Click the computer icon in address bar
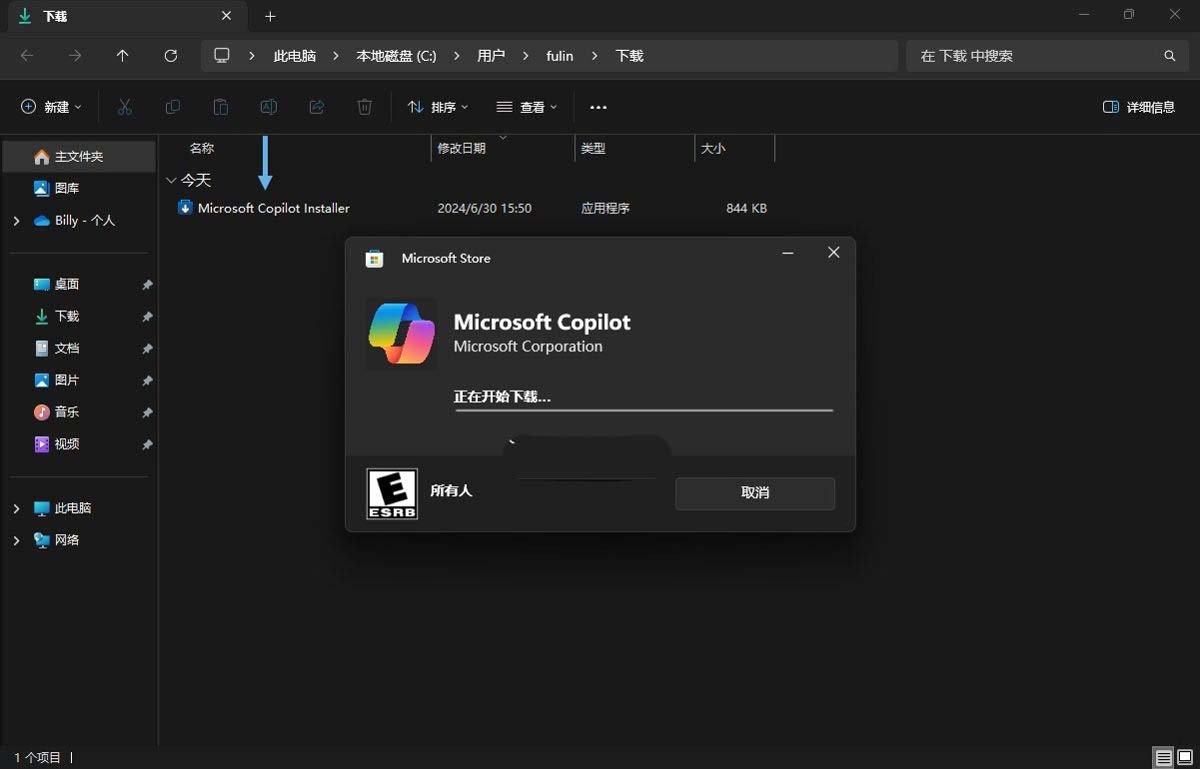Image resolution: width=1200 pixels, height=769 pixels. pyautogui.click(x=222, y=56)
